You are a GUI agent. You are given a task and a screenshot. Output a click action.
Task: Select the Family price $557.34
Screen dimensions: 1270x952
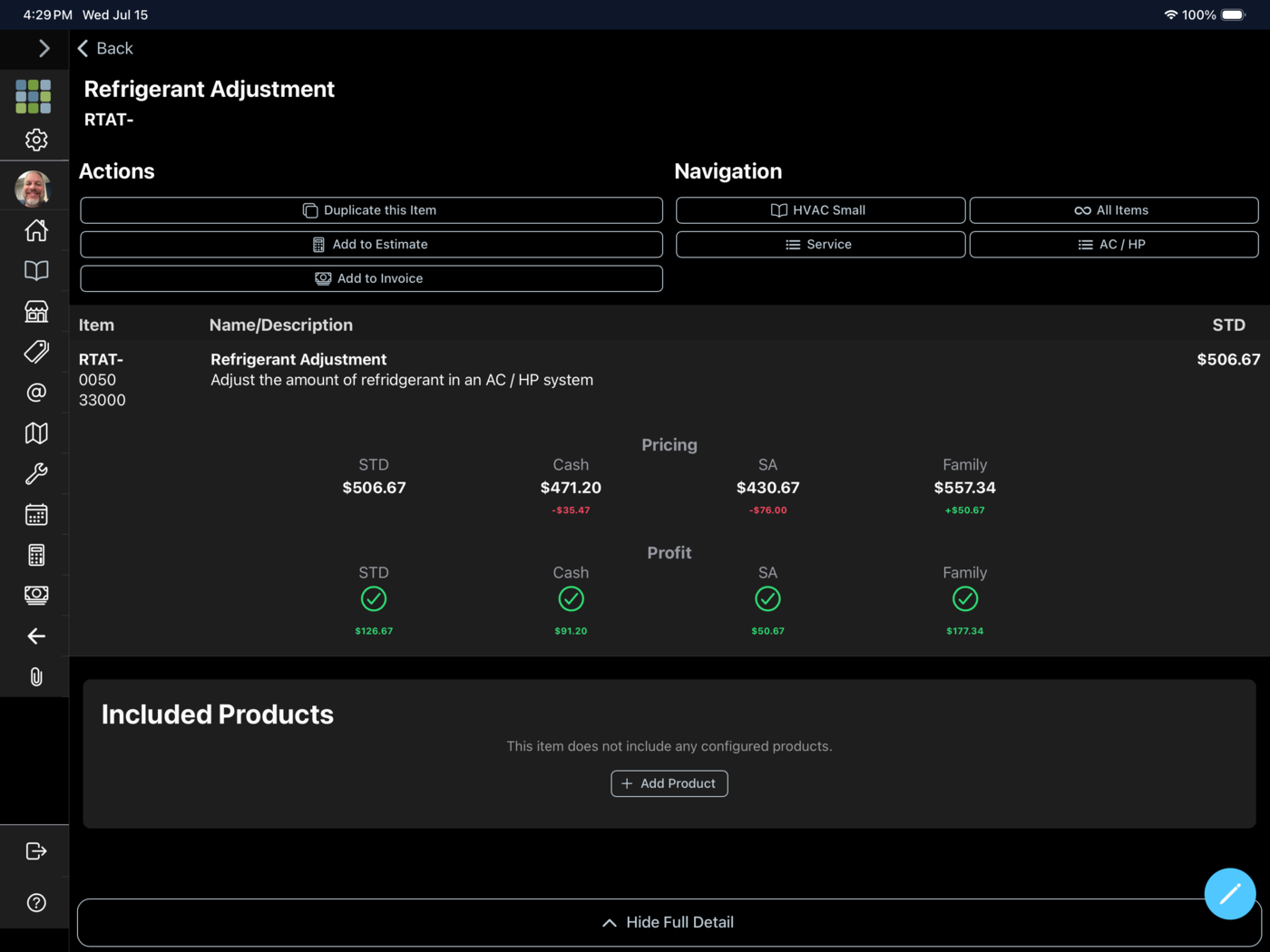[x=965, y=488]
